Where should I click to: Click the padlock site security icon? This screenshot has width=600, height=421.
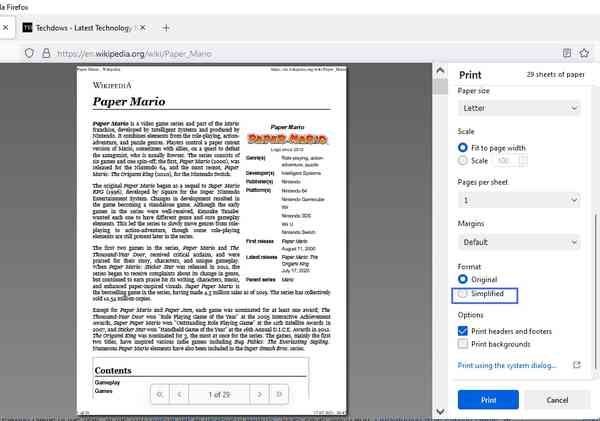(46, 53)
